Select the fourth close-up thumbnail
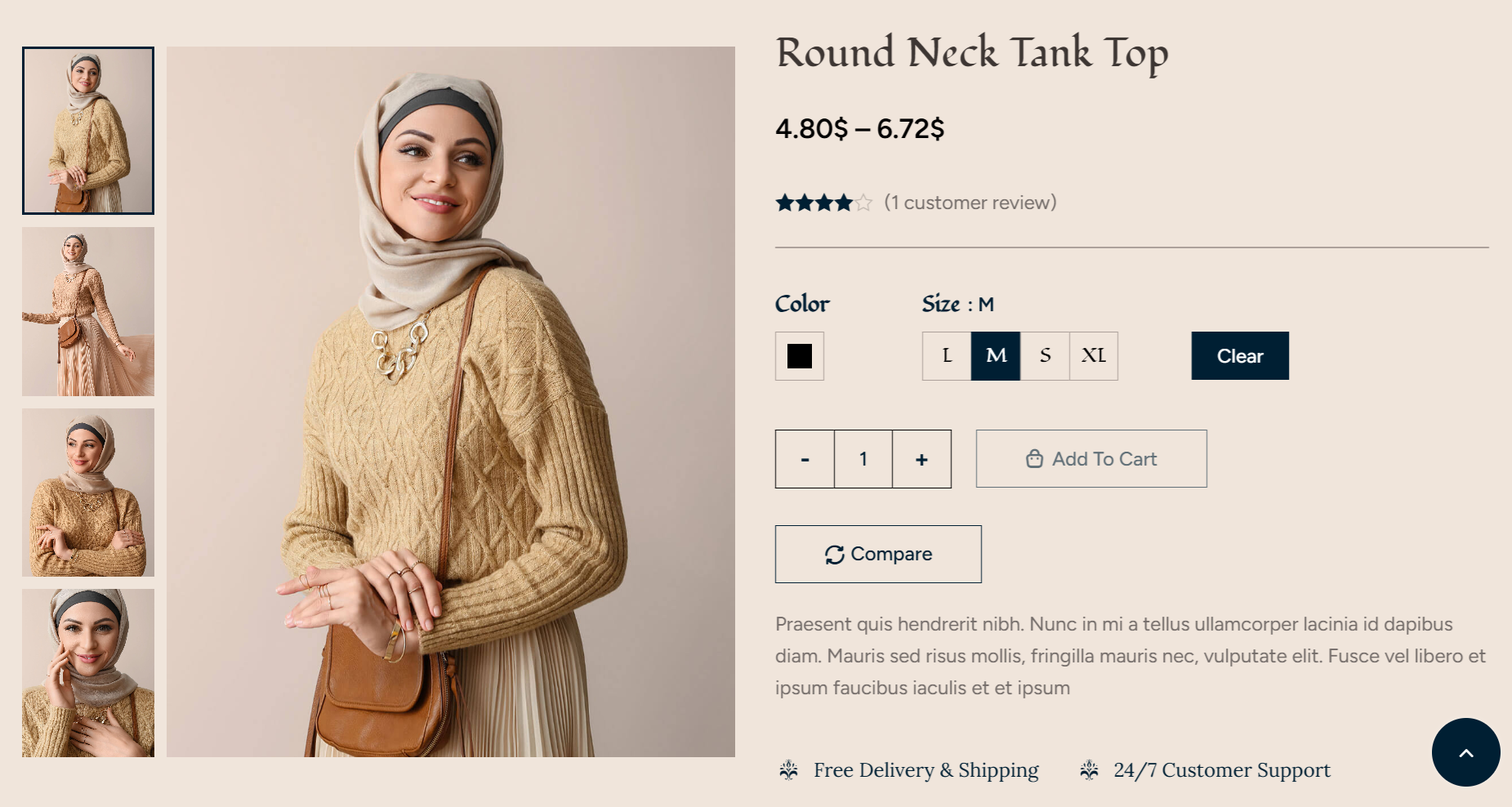 88,673
